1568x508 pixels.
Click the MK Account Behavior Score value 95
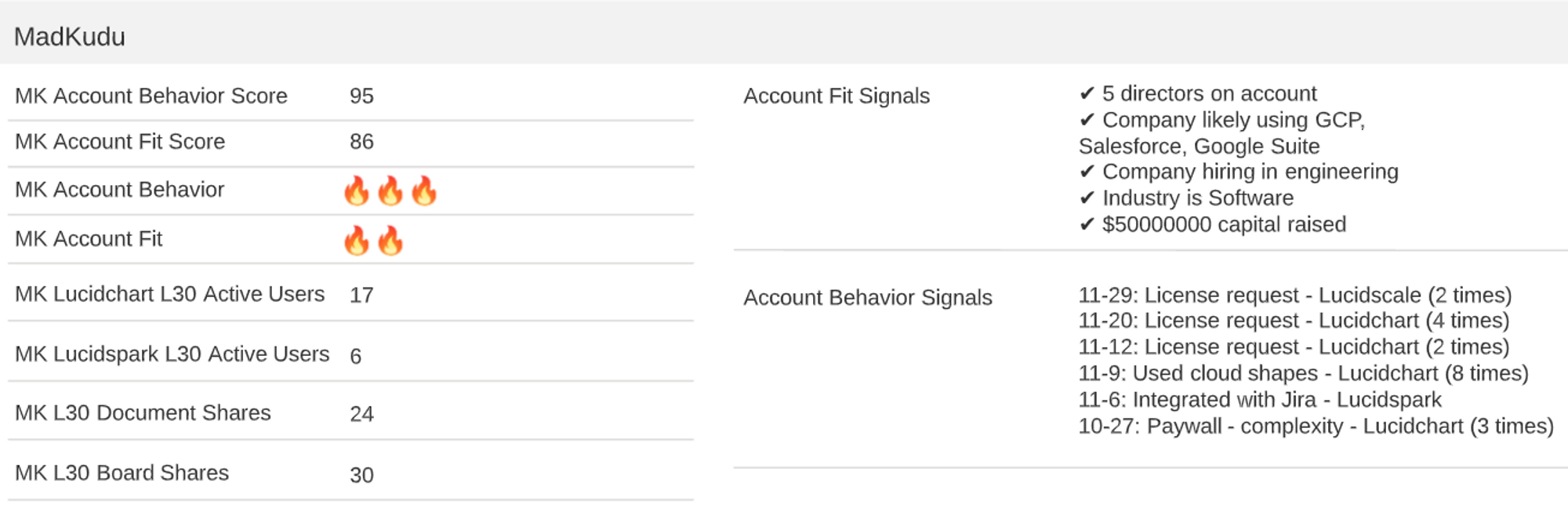point(361,96)
